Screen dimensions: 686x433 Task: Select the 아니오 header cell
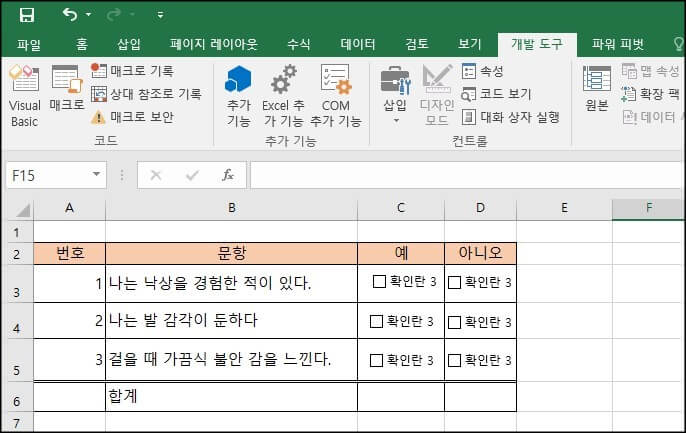(480, 253)
